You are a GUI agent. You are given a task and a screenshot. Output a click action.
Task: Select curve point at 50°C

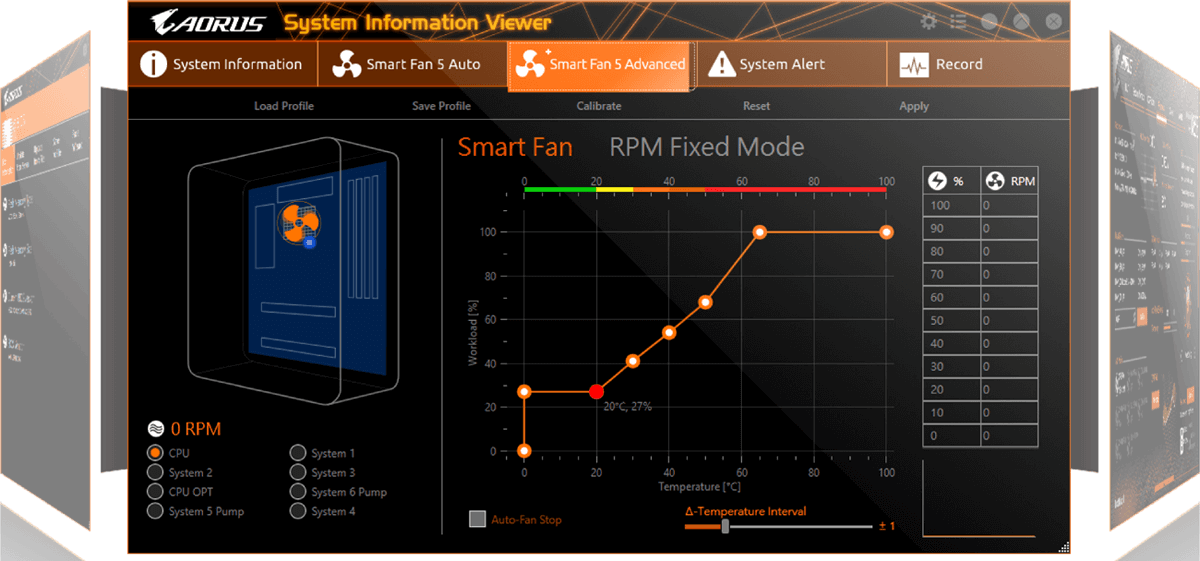pos(705,302)
